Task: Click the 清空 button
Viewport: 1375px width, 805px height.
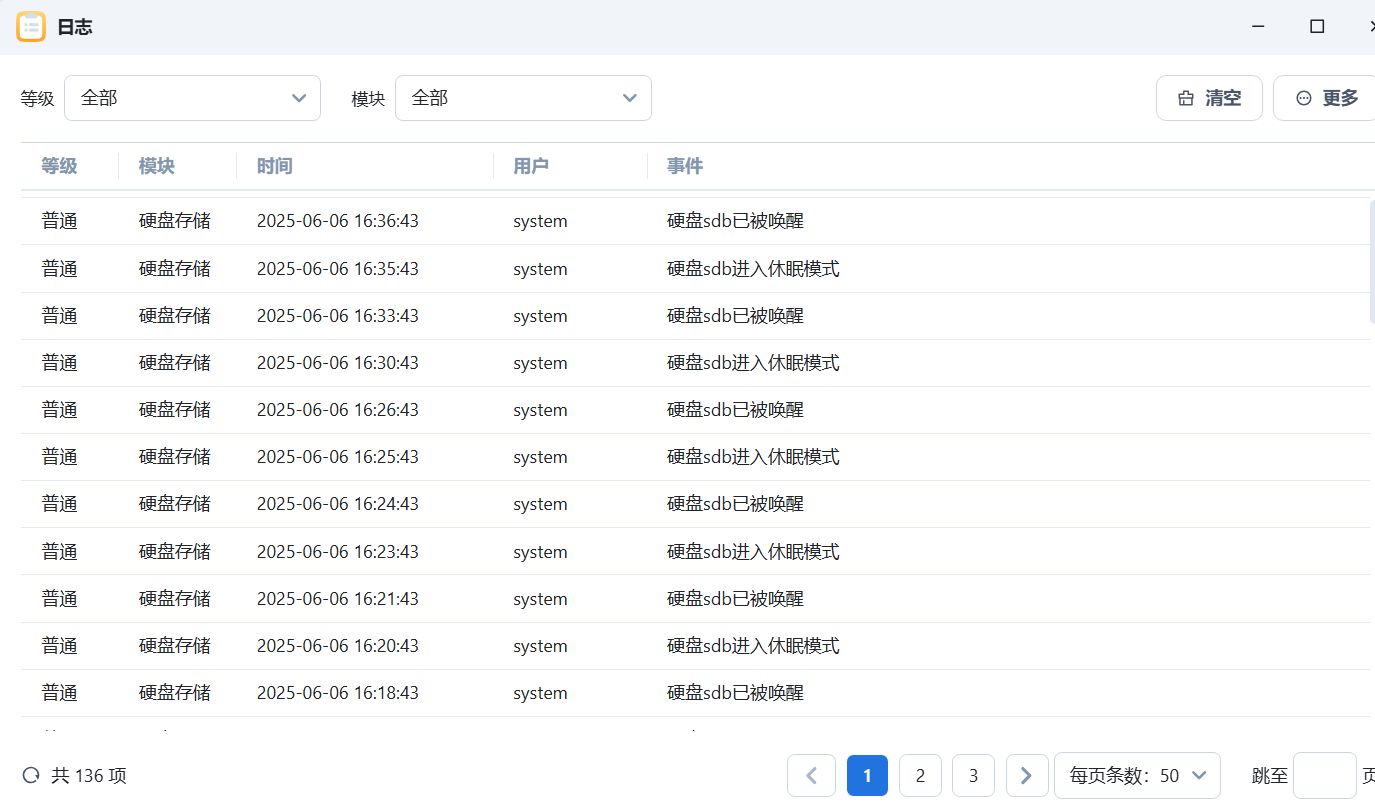Action: tap(1209, 98)
